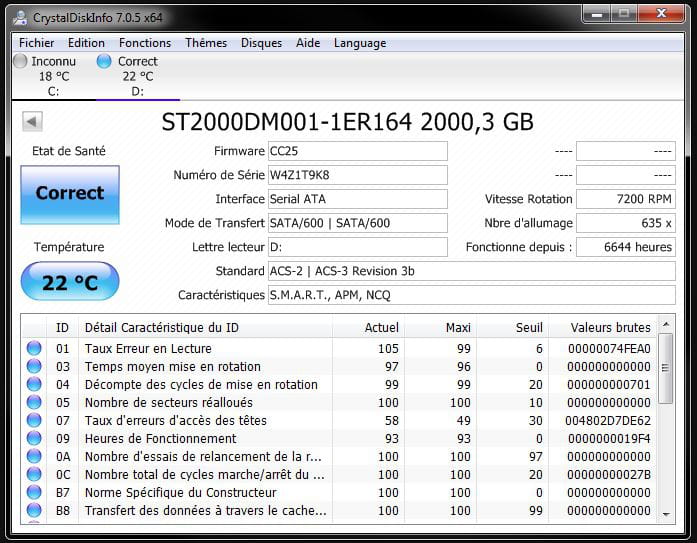Viewport: 697px width, 543px height.
Task: Click status orb for ID 09 row
Action: click(x=34, y=439)
